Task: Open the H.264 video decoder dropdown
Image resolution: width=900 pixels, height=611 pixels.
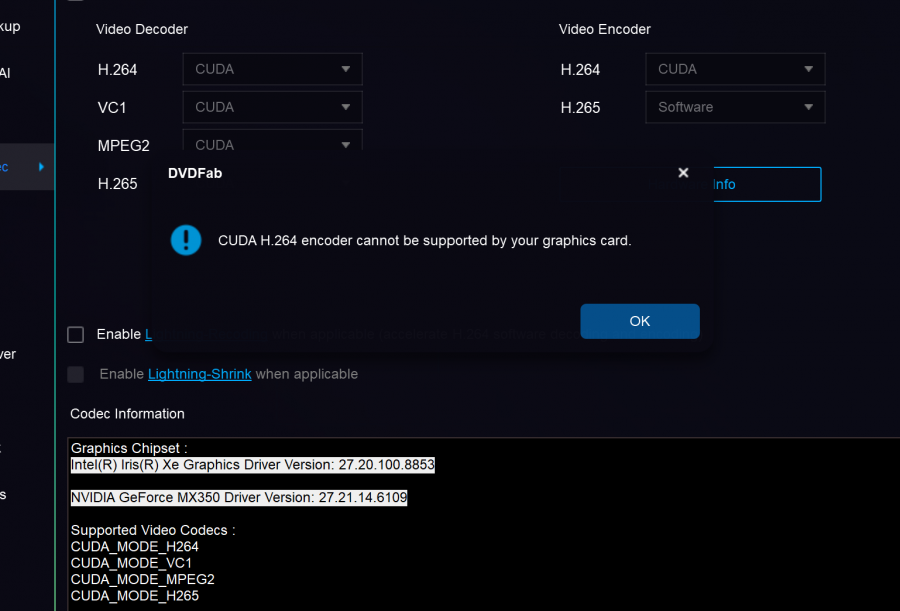Action: [273, 69]
